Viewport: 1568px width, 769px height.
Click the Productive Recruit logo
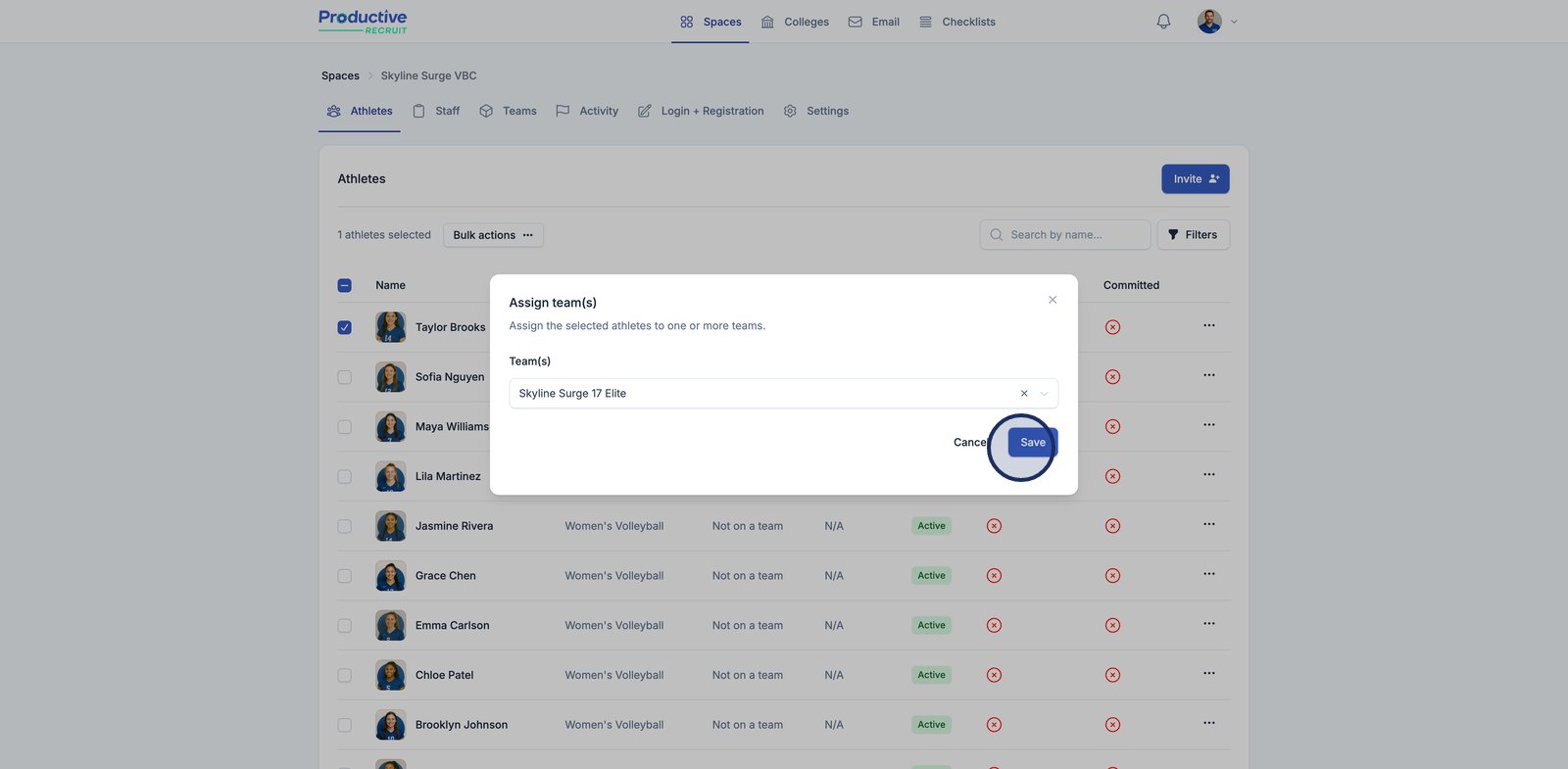click(363, 22)
